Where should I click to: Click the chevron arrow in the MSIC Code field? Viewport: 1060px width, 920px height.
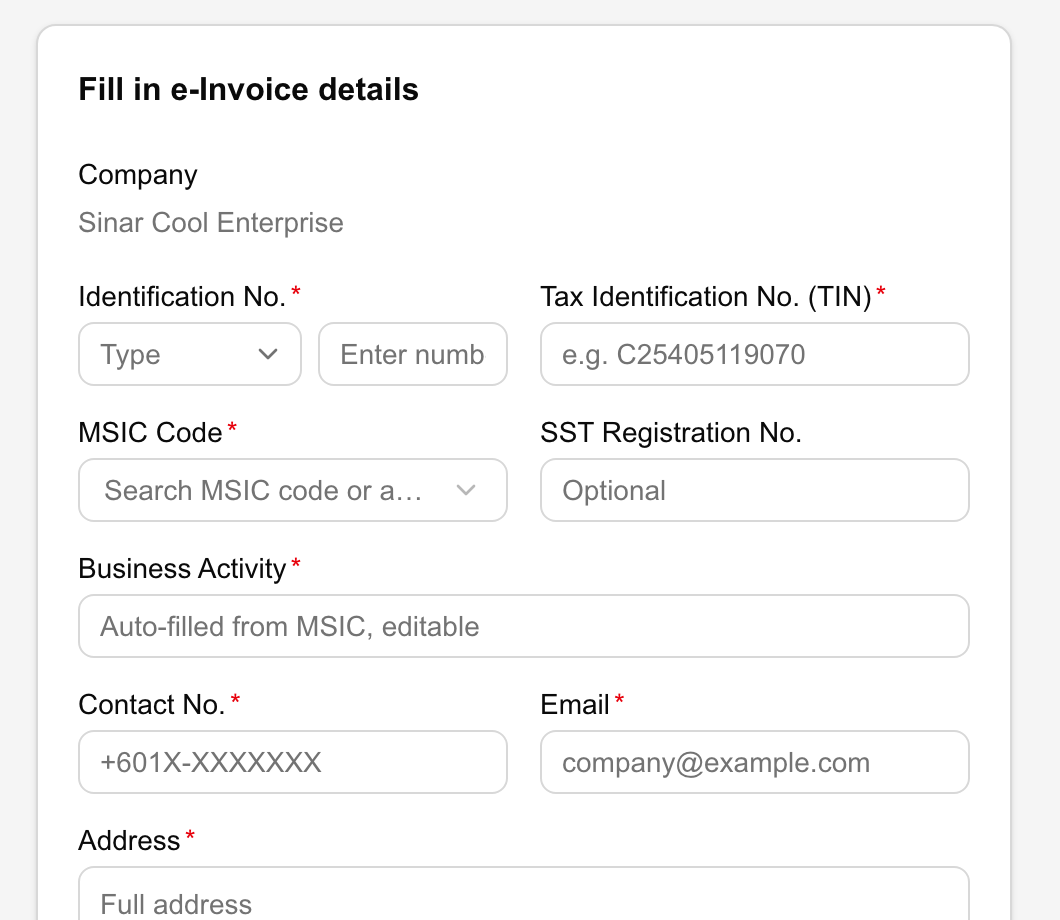tap(466, 490)
